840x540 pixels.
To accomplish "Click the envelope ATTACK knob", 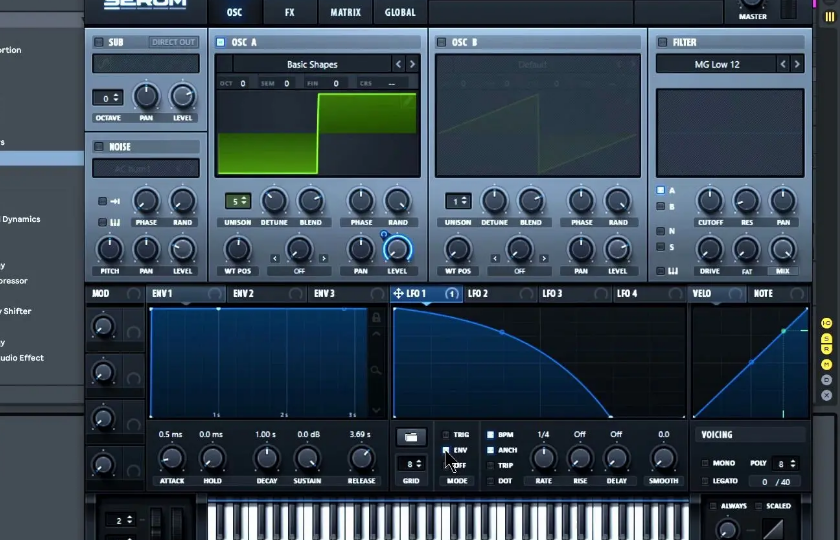I will point(171,459).
